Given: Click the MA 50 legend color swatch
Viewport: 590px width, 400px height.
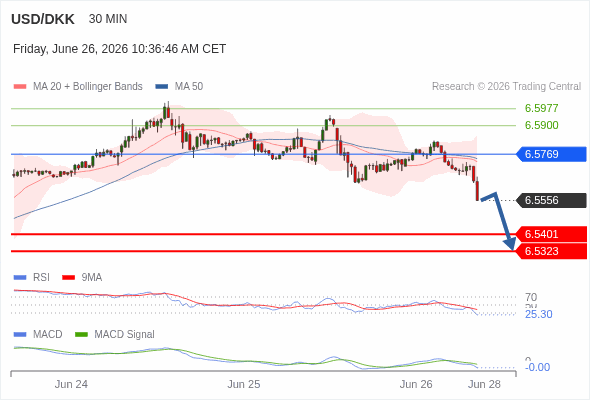Looking at the screenshot, I should [x=162, y=87].
